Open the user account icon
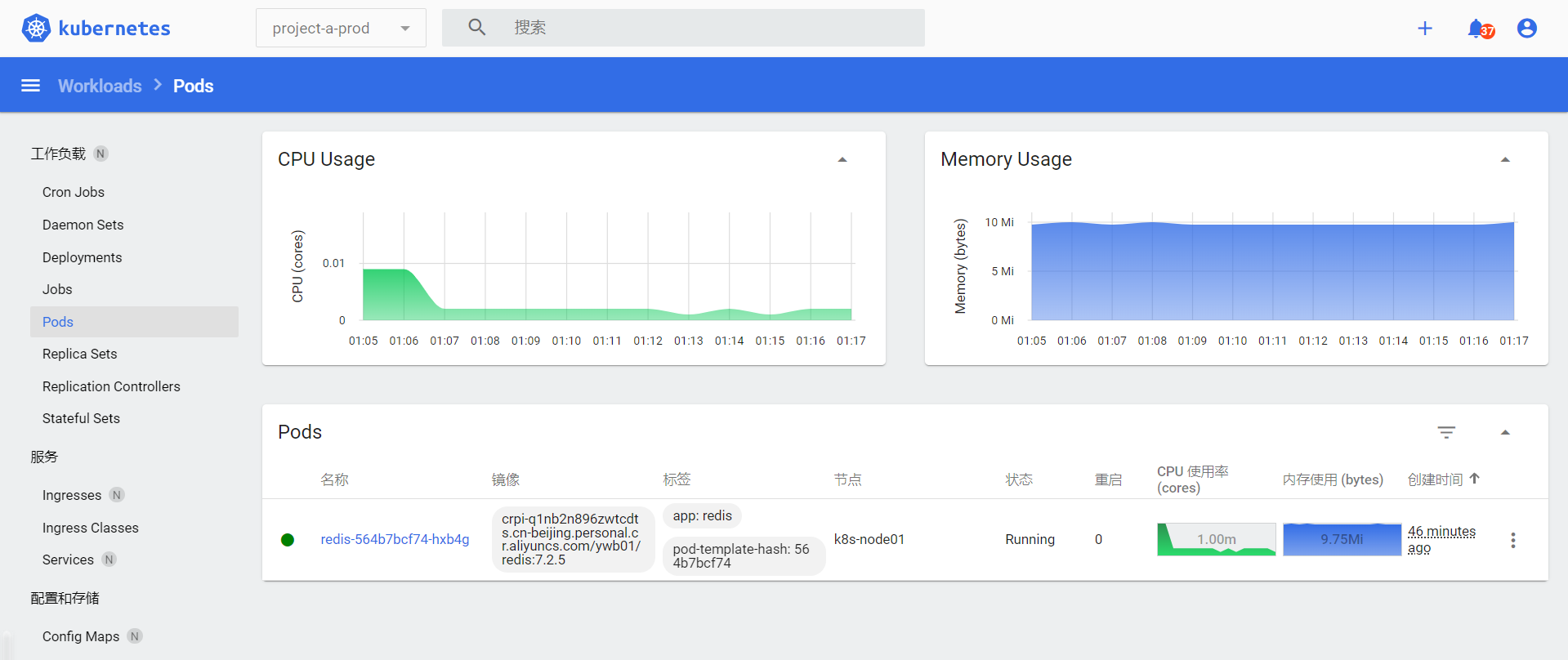The image size is (1568, 660). coord(1526,29)
